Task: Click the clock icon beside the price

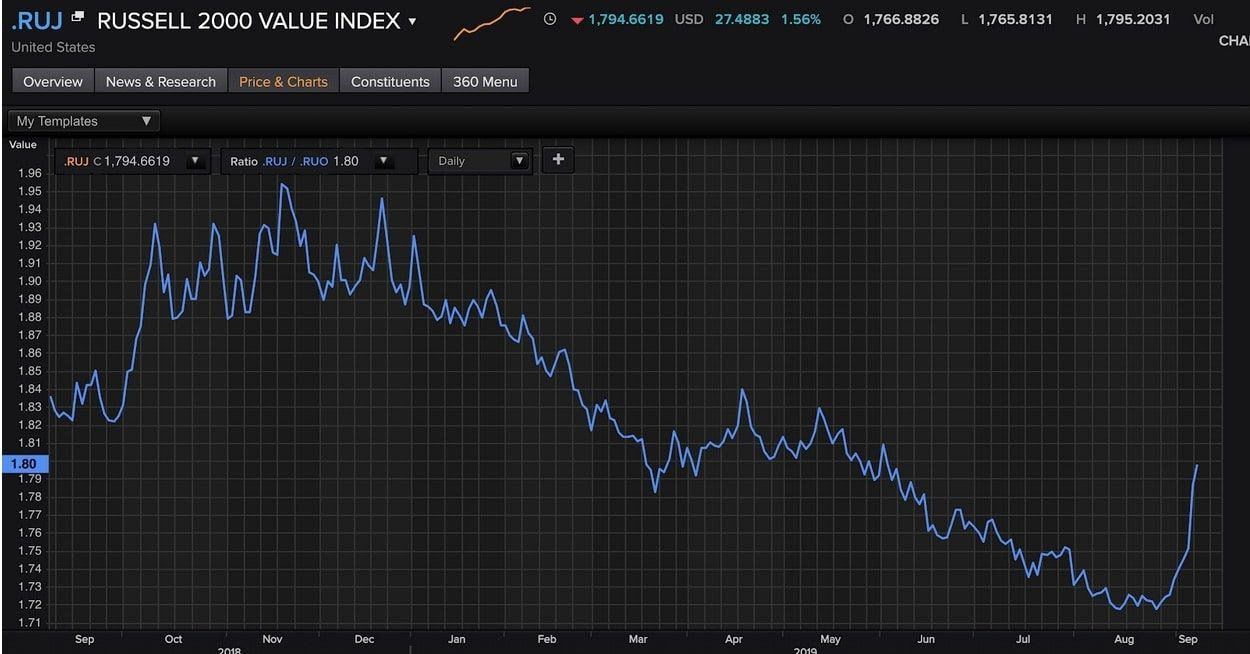Action: [550, 19]
